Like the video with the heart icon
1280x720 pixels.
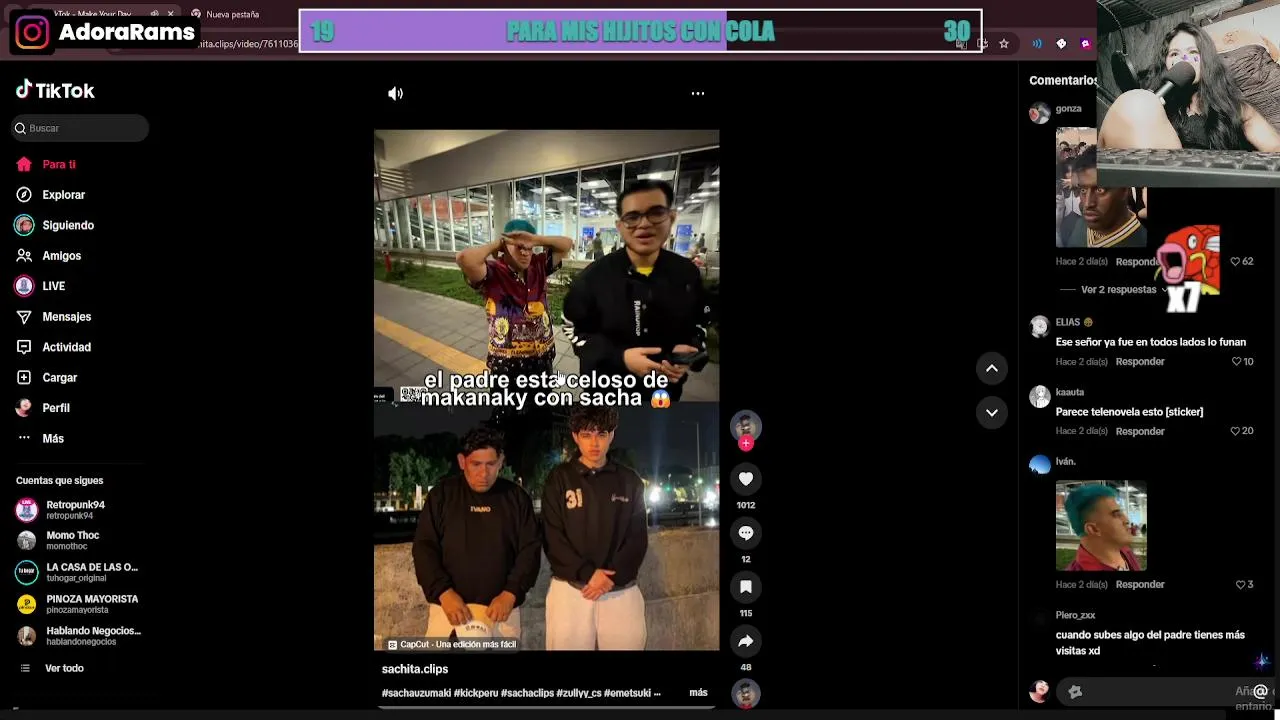pyautogui.click(x=746, y=479)
